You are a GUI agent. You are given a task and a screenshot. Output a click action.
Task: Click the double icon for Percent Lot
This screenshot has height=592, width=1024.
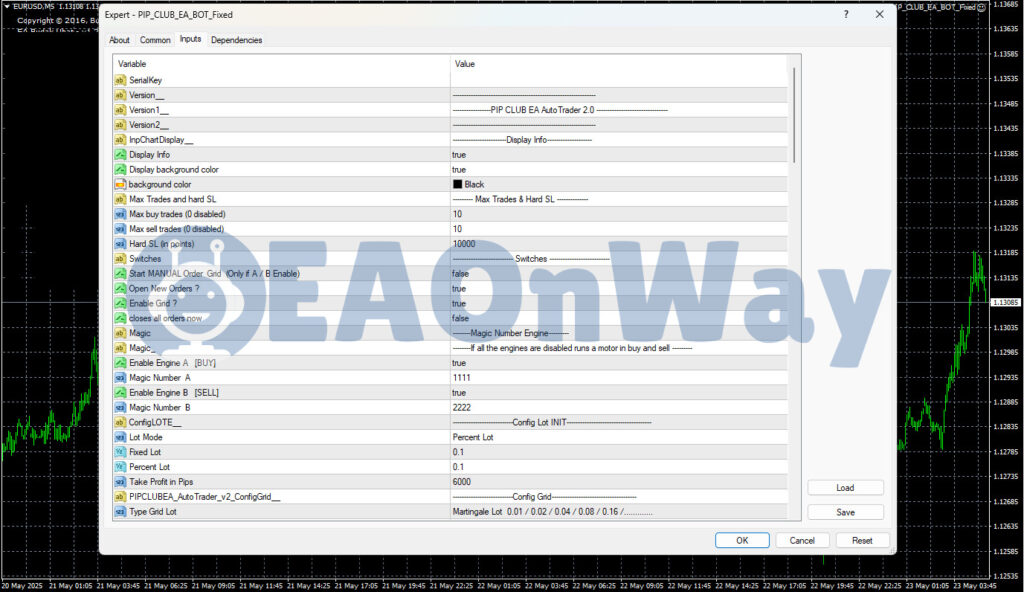point(120,467)
